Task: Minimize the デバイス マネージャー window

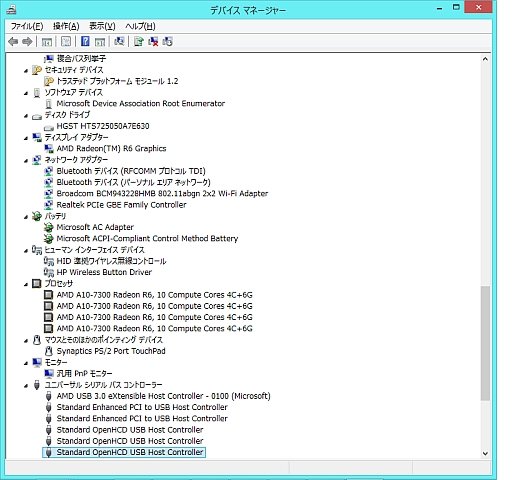Action: tap(440, 8)
